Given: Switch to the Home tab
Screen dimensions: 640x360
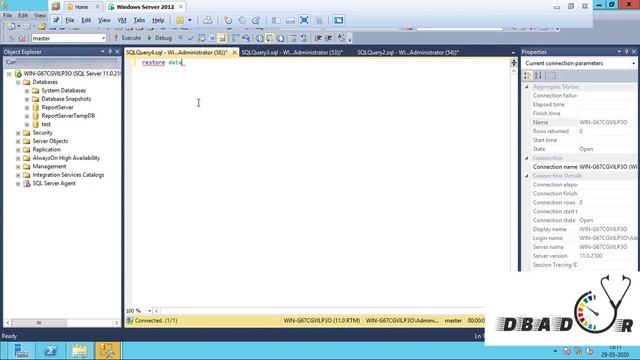Looking at the screenshot, I should tap(81, 7).
